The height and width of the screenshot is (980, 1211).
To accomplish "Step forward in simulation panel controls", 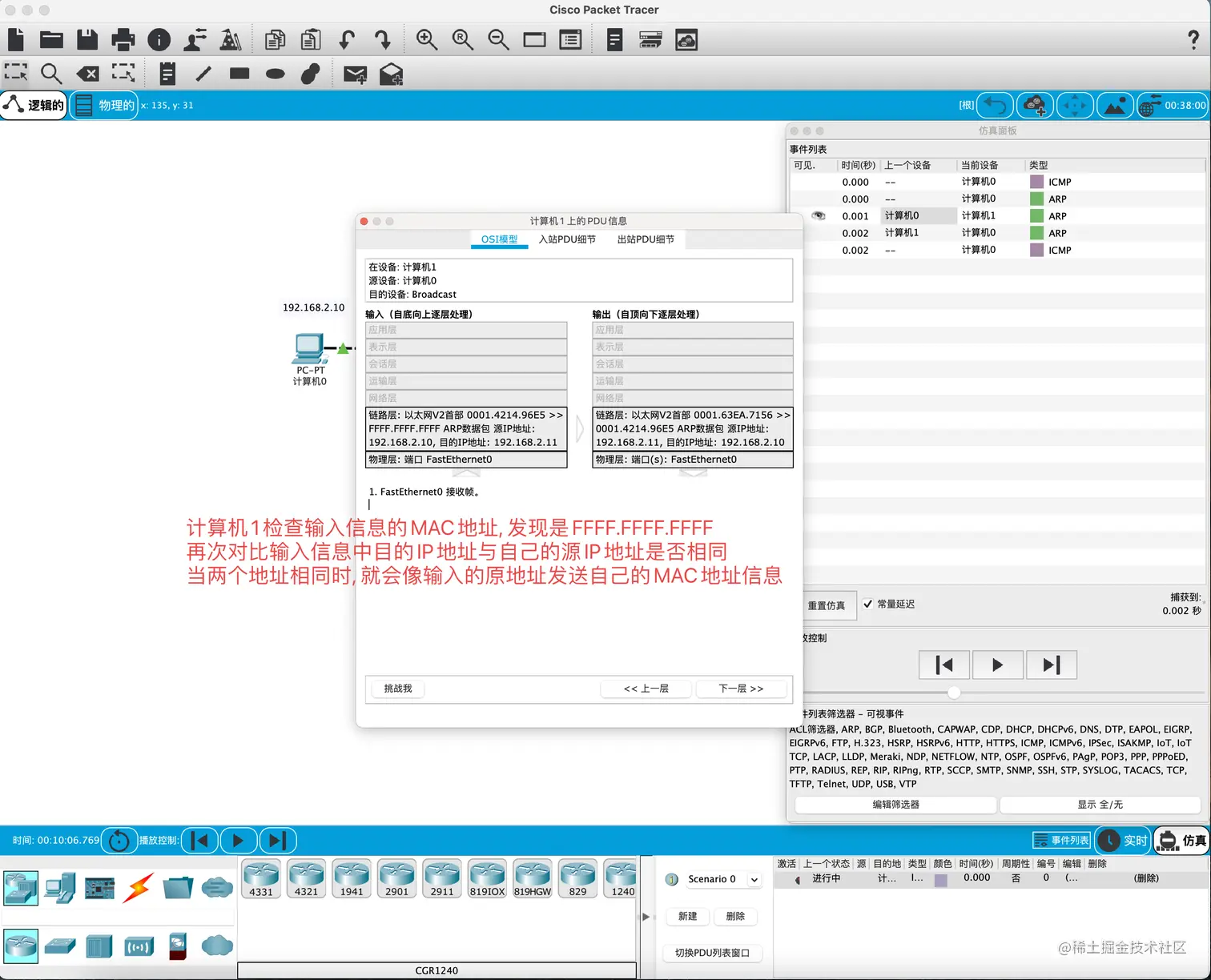I will coord(1051,665).
